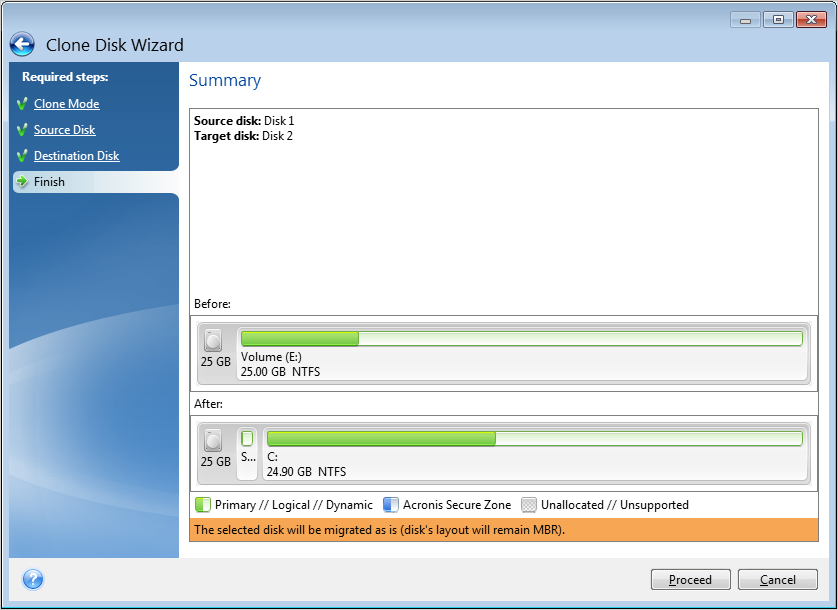Screen dimensions: 838x610
Task: Click the green arrow icon beside Finish
Action: 21,182
